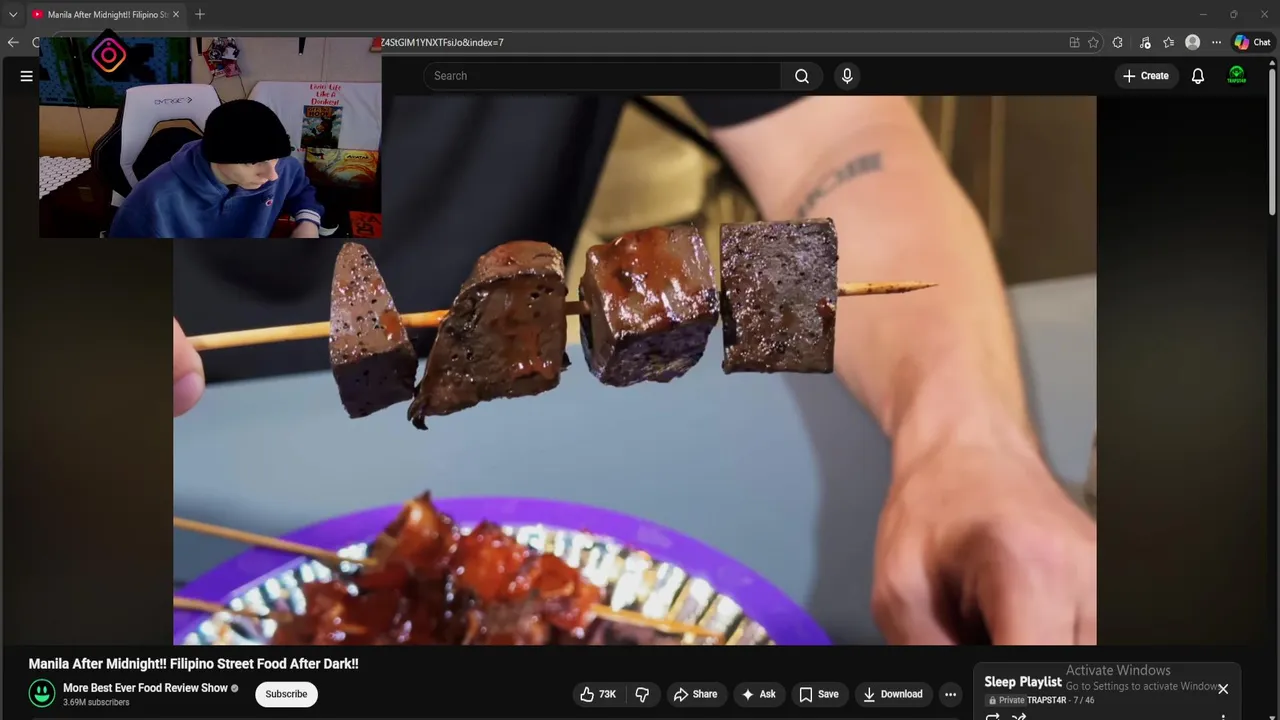Click the address bar URL text

pyautogui.click(x=442, y=42)
